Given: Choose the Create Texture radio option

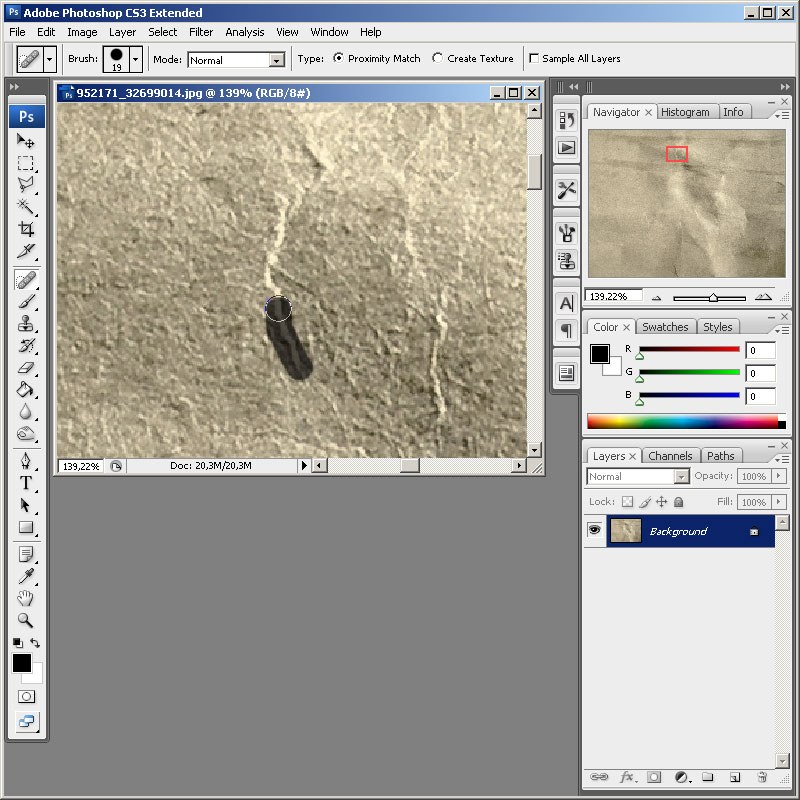Looking at the screenshot, I should click(x=437, y=58).
